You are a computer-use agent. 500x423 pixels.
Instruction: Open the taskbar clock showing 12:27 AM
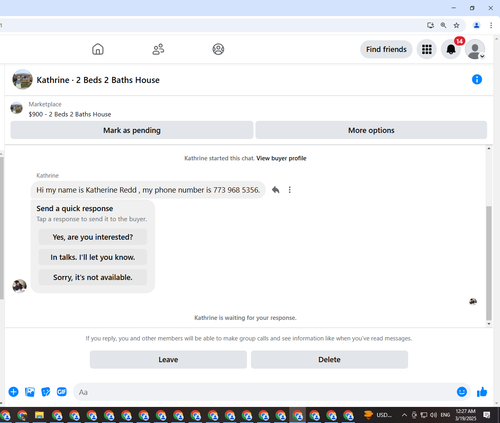click(x=466, y=415)
